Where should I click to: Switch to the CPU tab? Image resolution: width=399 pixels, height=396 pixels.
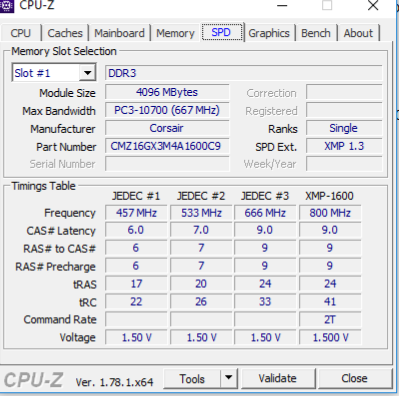coord(21,33)
